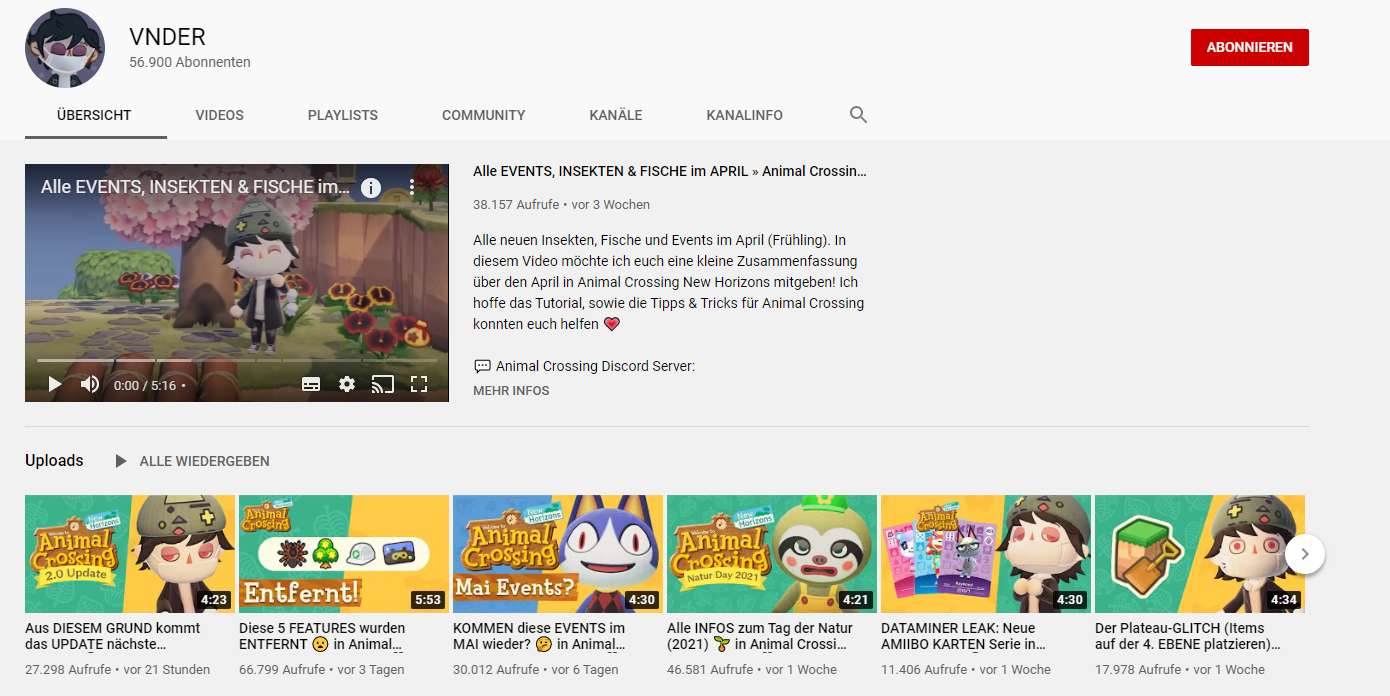This screenshot has height=696, width=1390.
Task: Click the 0:00 / 5:16 time display
Action: [x=145, y=385]
